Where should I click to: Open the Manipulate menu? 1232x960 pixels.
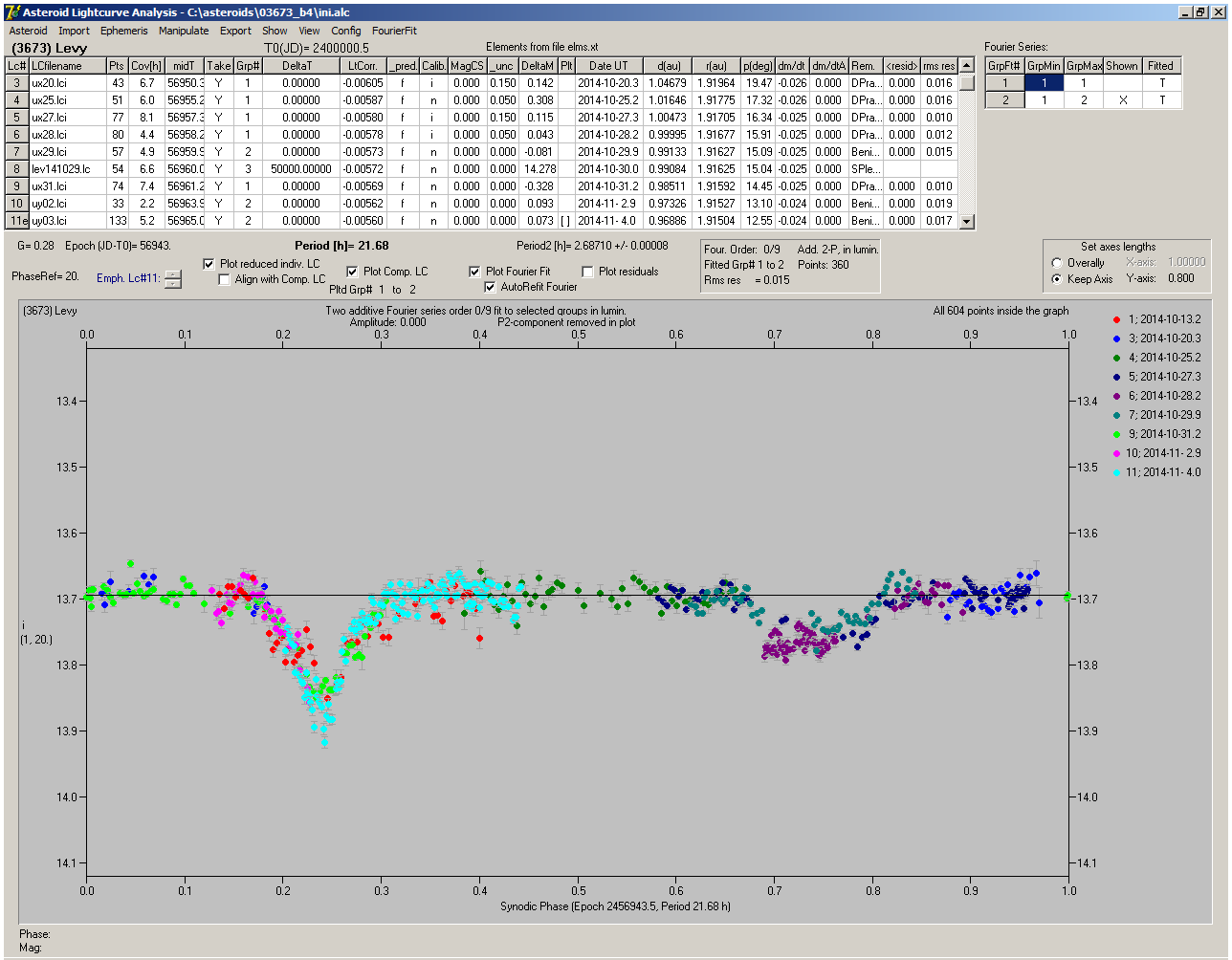click(184, 31)
